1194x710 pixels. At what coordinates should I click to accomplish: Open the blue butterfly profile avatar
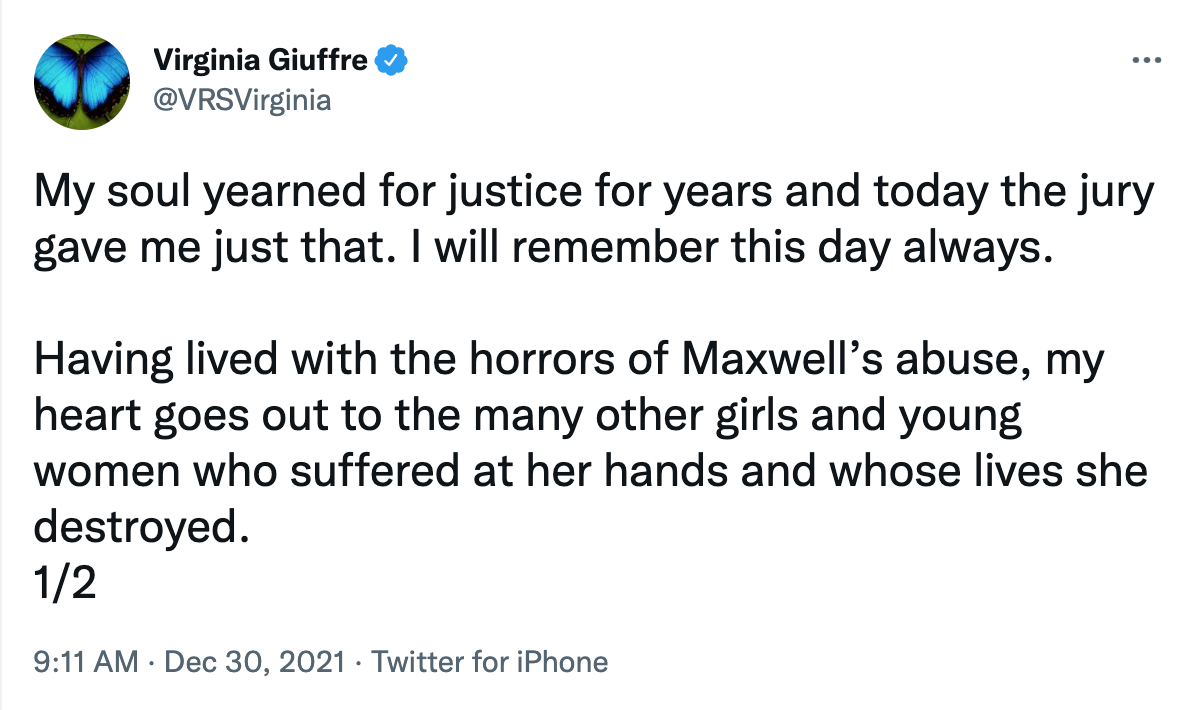(x=82, y=82)
